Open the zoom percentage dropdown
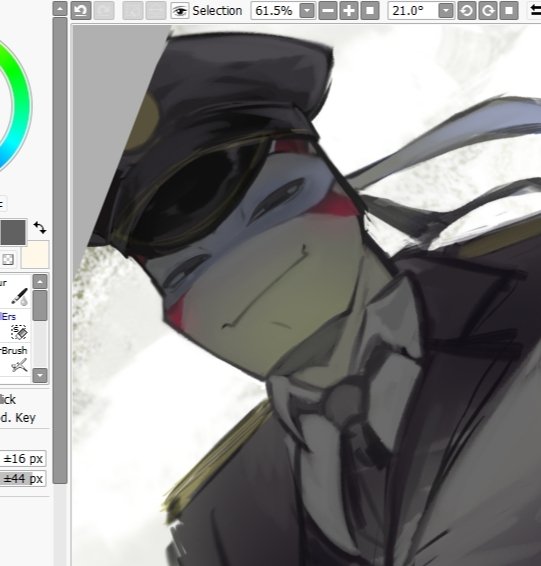The width and height of the screenshot is (541, 566). [307, 11]
